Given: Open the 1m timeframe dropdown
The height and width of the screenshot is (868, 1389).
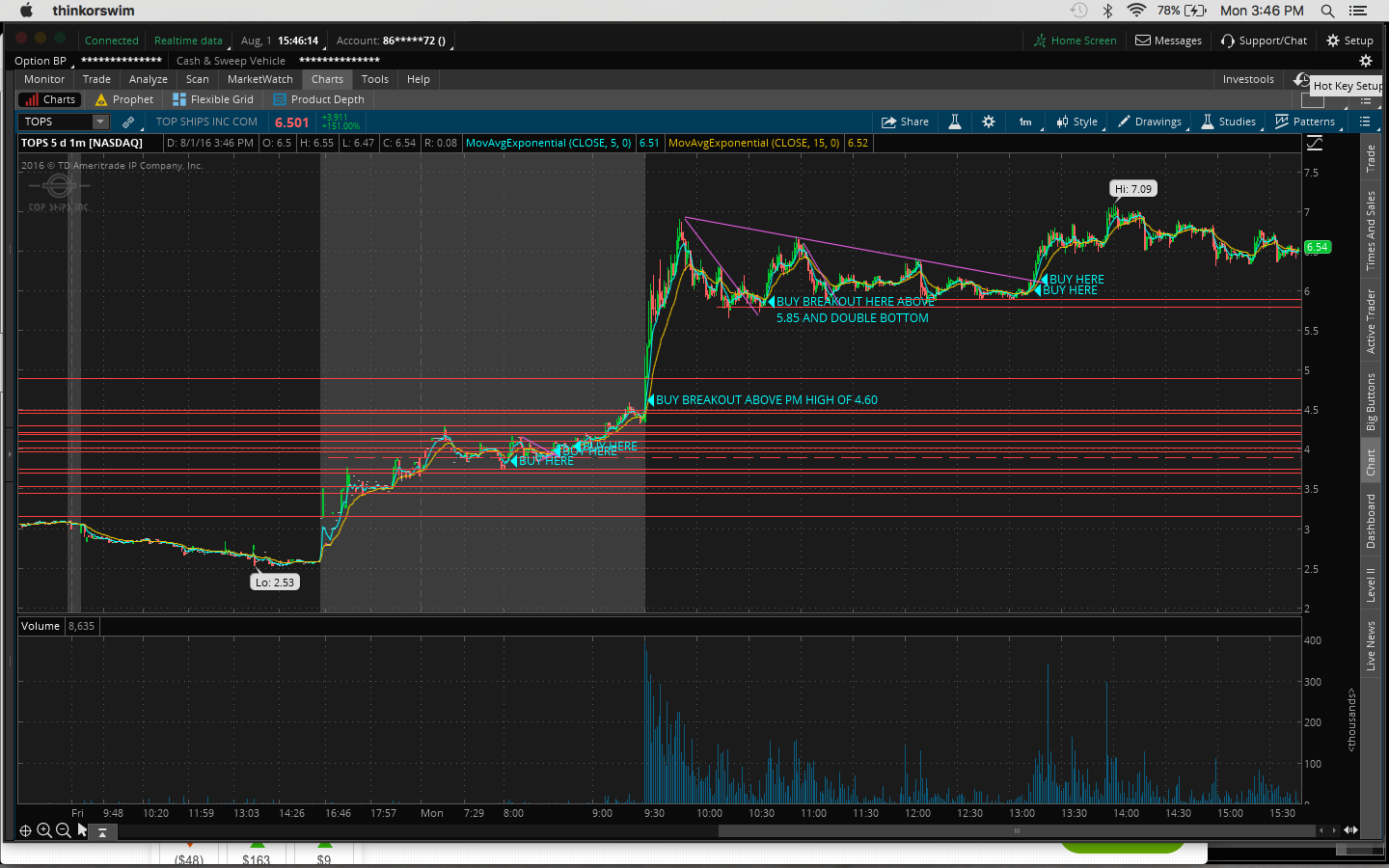Looking at the screenshot, I should (1026, 122).
